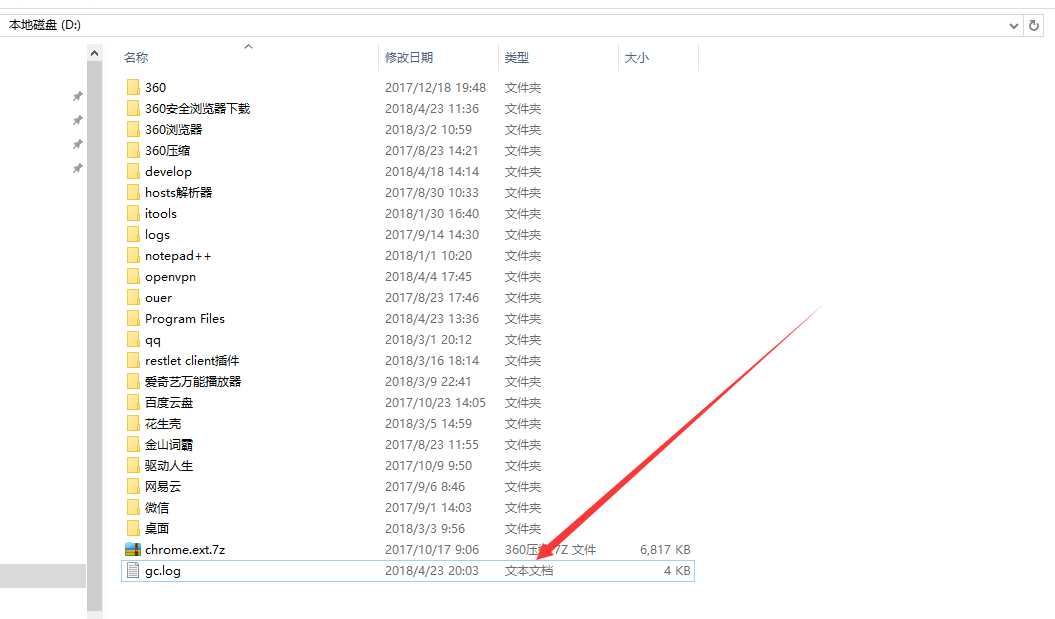Select the hosts解析器 folder icon
The width and height of the screenshot is (1055, 619).
coord(133,192)
